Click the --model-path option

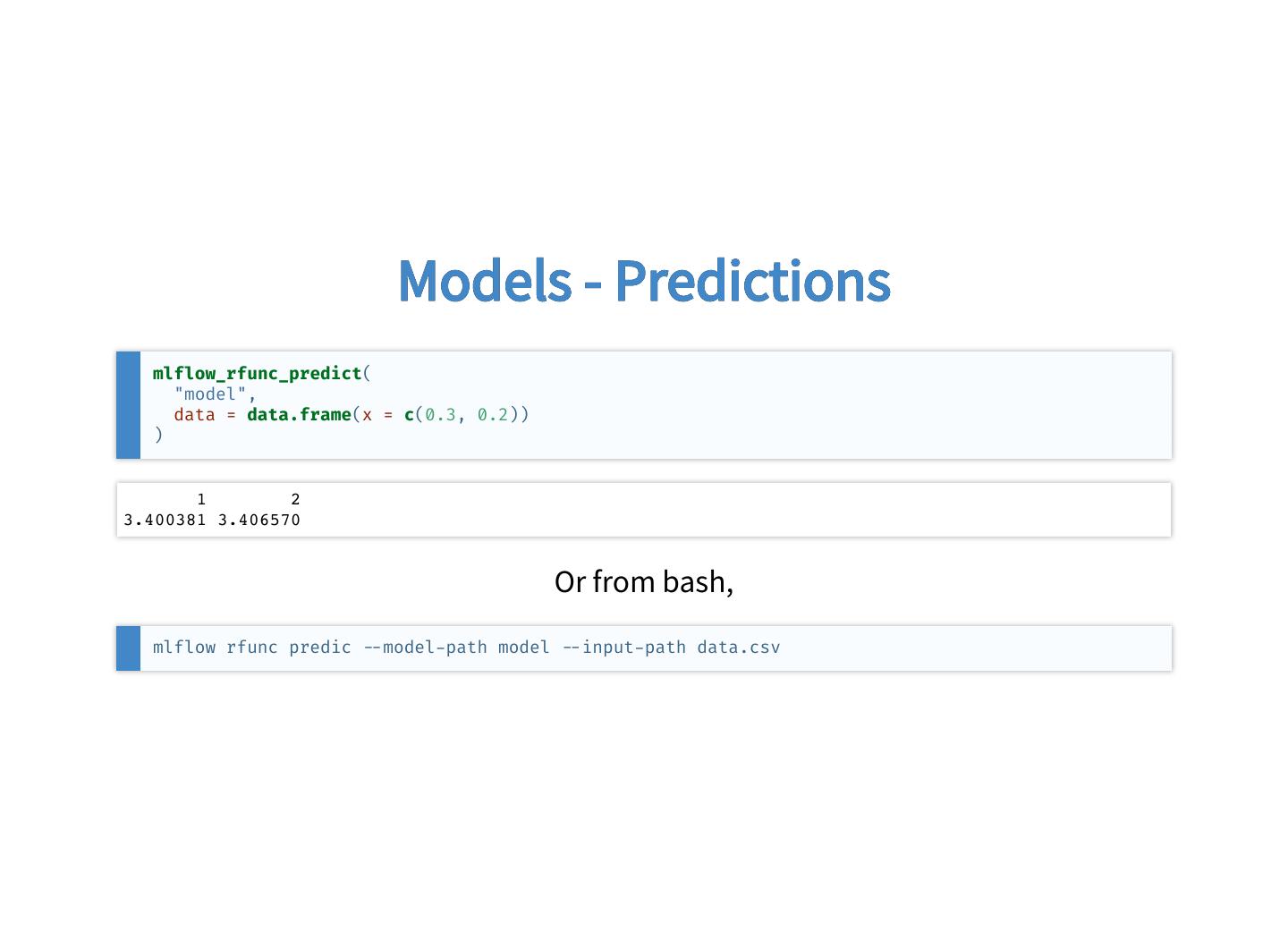pos(425,648)
